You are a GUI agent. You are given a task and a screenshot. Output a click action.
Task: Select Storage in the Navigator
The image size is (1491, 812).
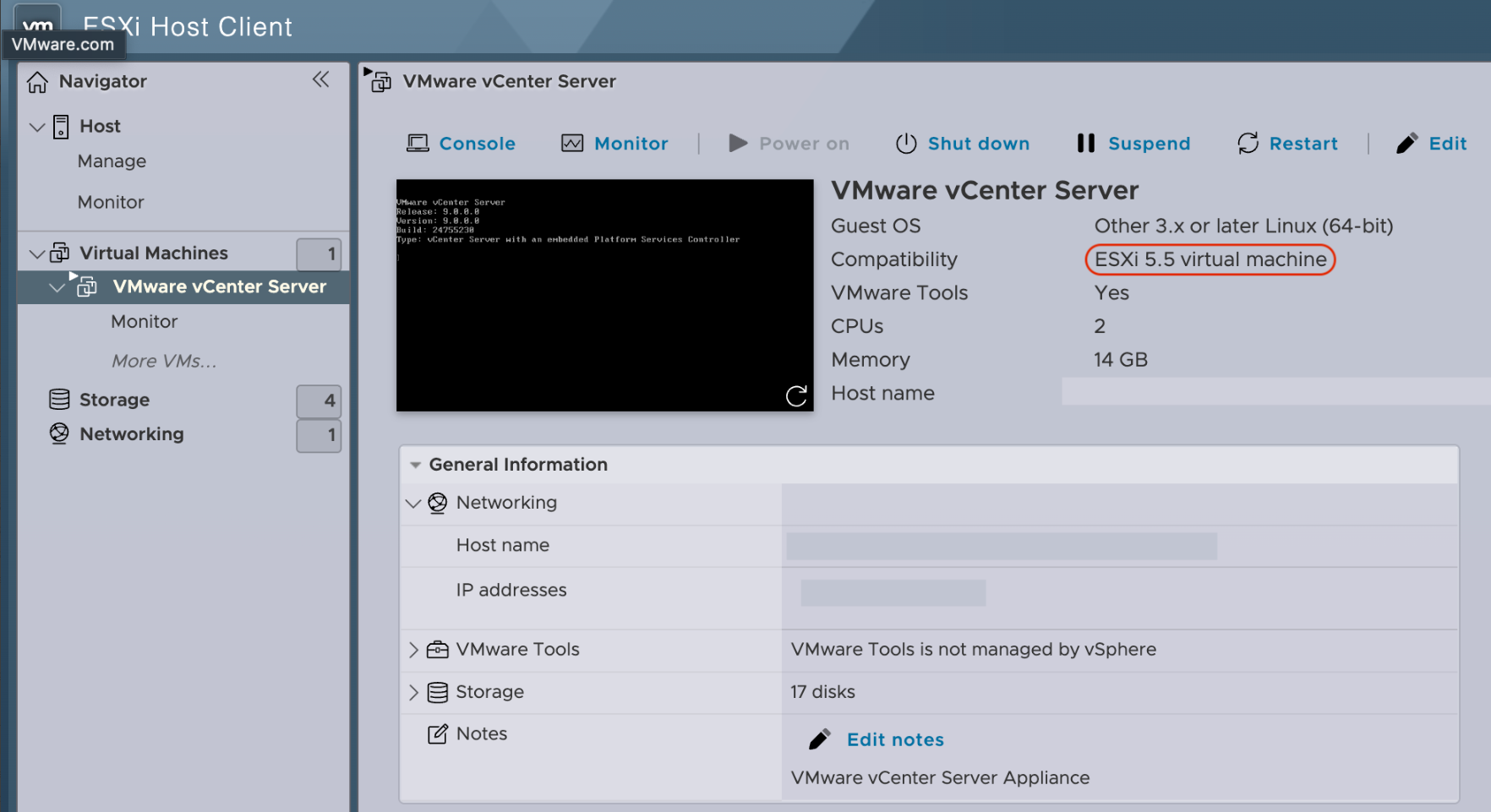114,400
